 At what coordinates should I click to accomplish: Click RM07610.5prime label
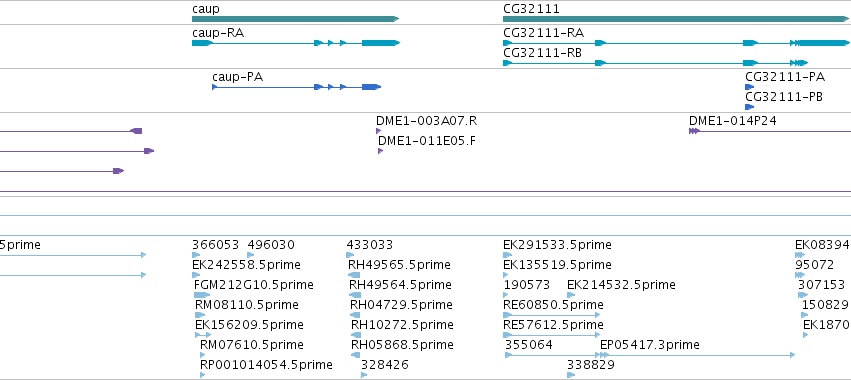click(252, 345)
